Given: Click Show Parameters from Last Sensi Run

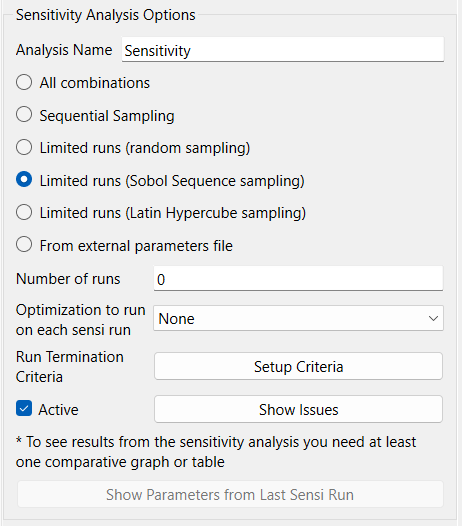Looking at the screenshot, I should 230,494.
